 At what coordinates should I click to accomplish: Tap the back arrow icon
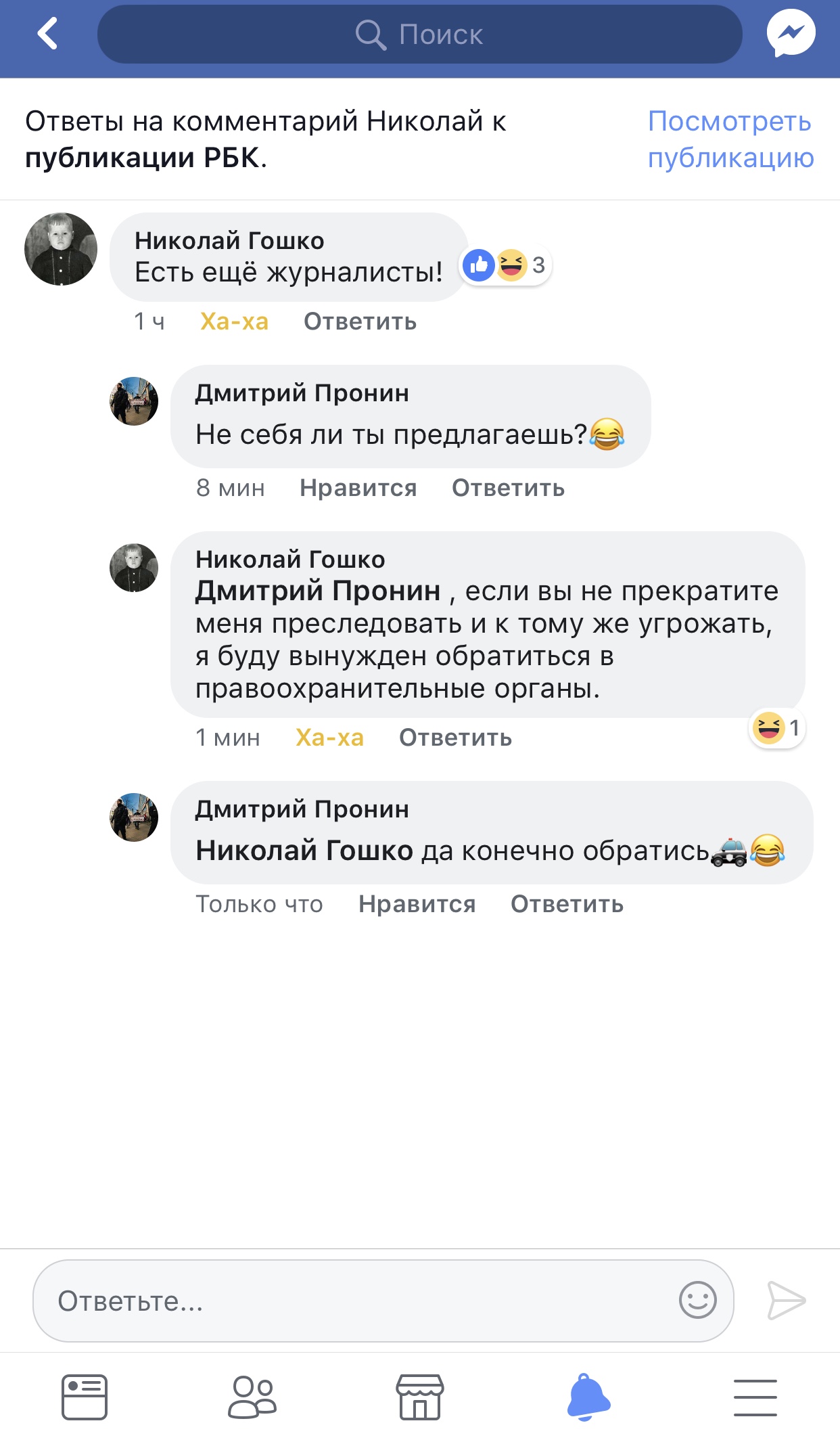(x=47, y=34)
